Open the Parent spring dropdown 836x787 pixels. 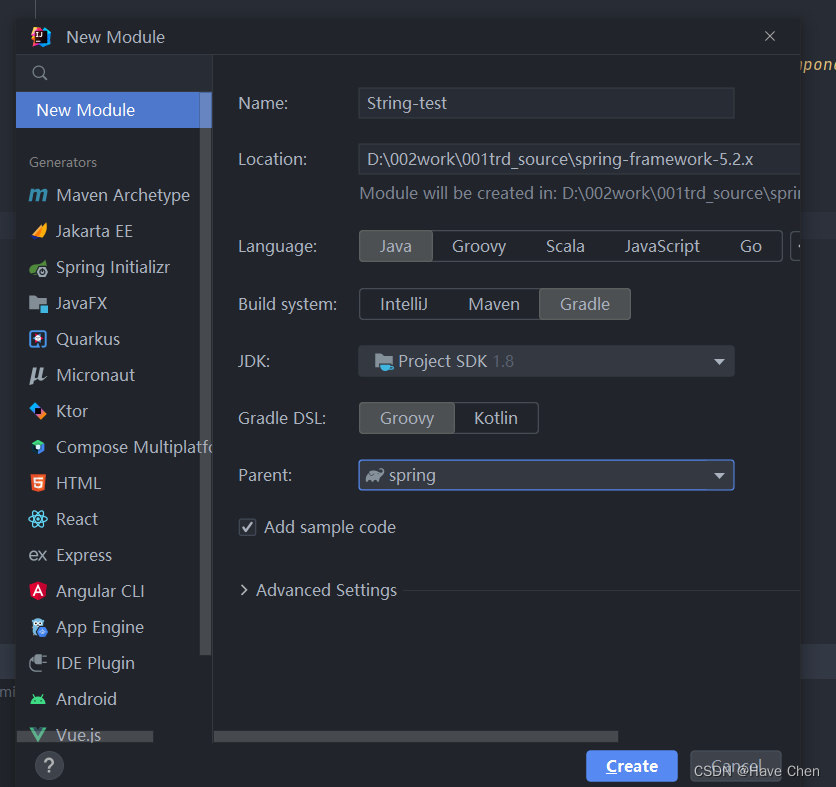tap(546, 475)
